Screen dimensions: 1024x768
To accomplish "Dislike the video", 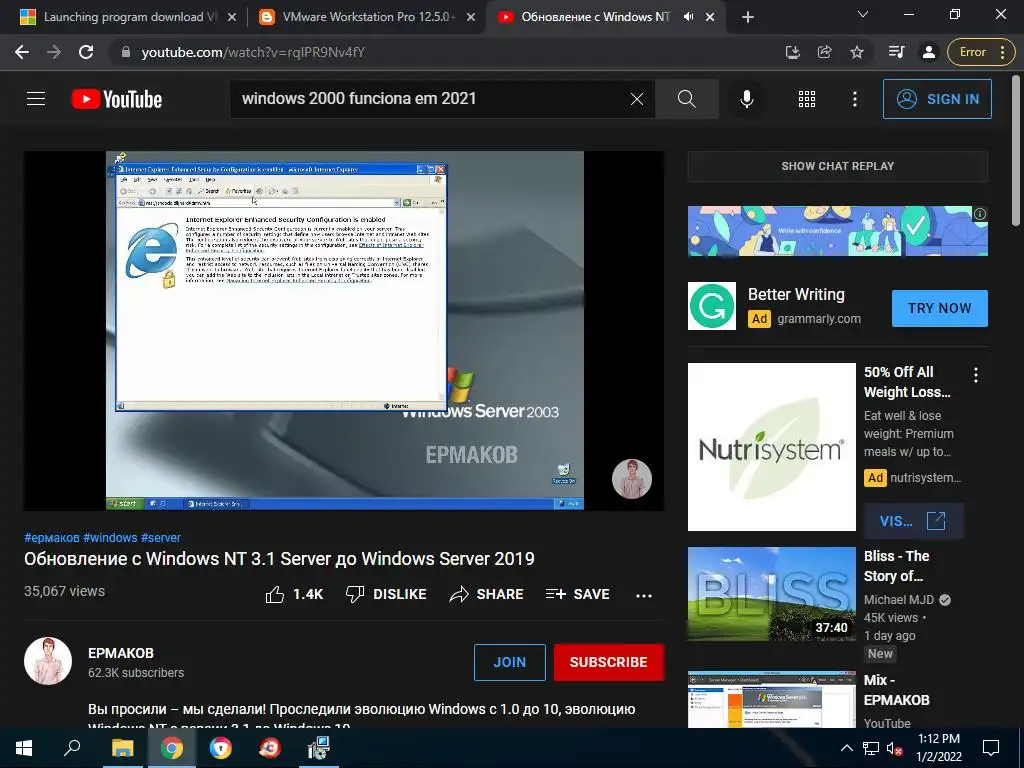I will (386, 594).
